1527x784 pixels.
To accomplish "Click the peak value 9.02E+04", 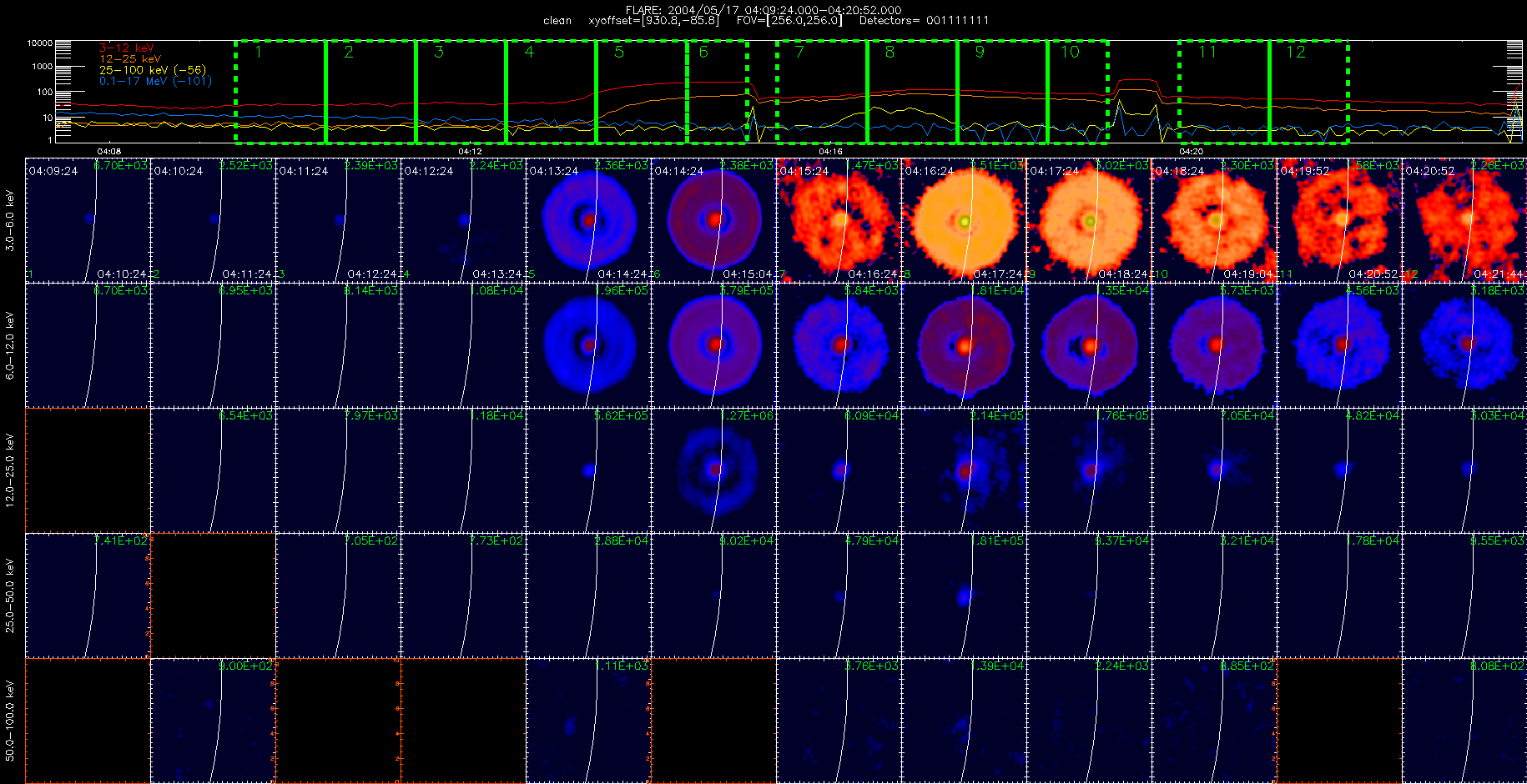I will point(746,541).
